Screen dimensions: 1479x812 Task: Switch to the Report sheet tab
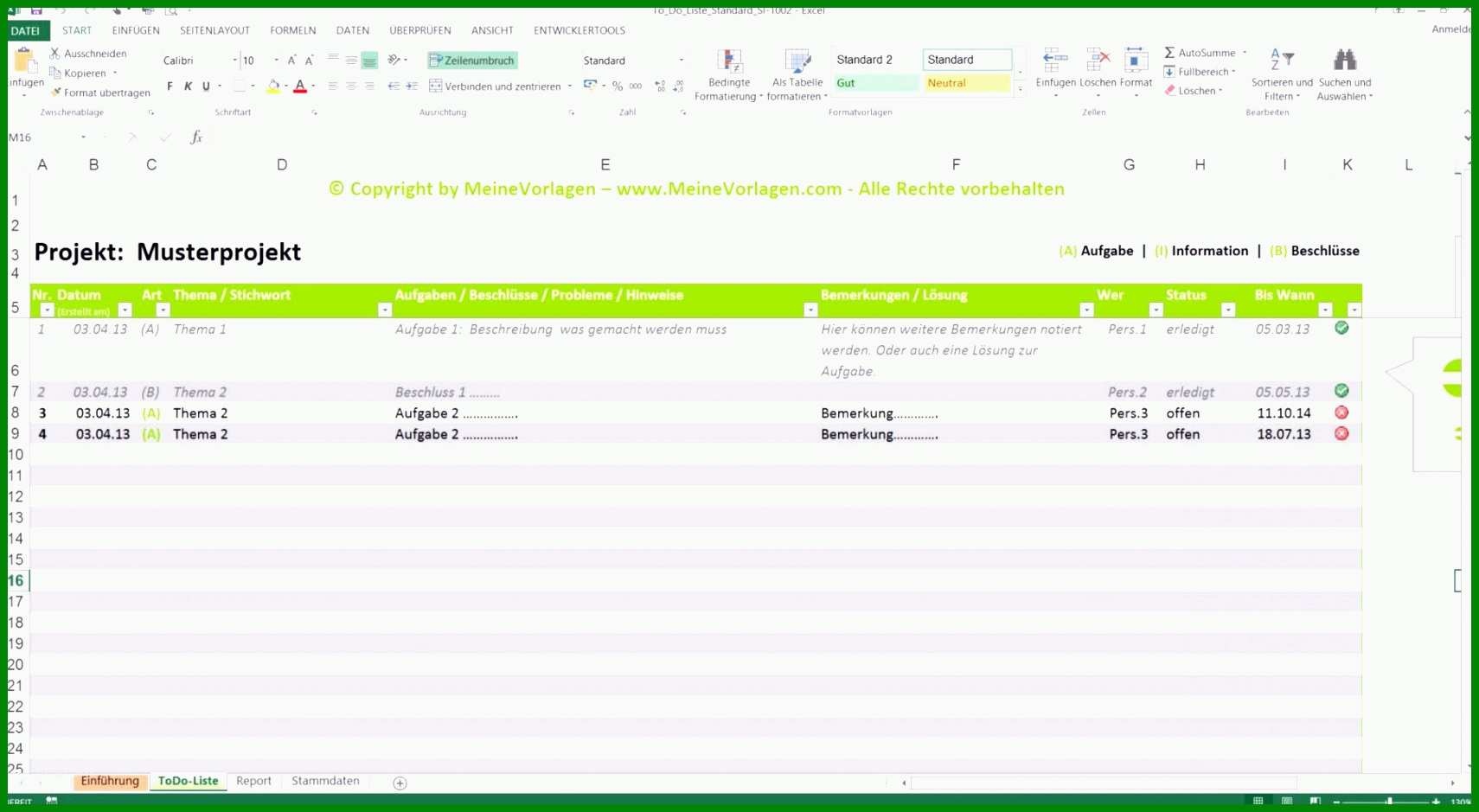tap(253, 781)
